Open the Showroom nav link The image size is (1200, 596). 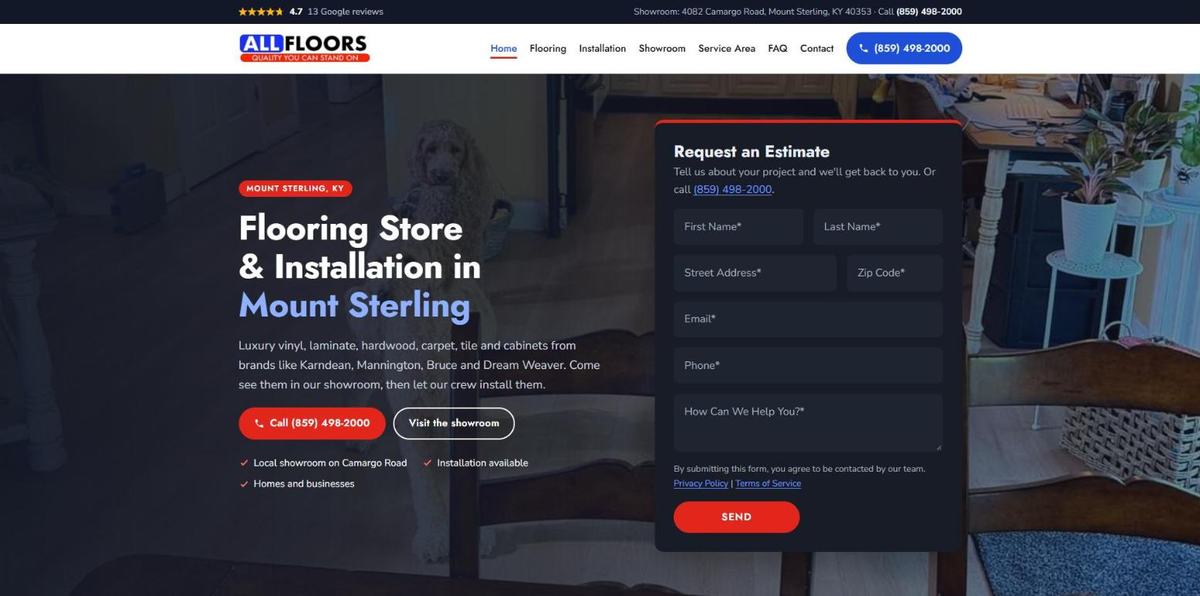click(x=662, y=48)
